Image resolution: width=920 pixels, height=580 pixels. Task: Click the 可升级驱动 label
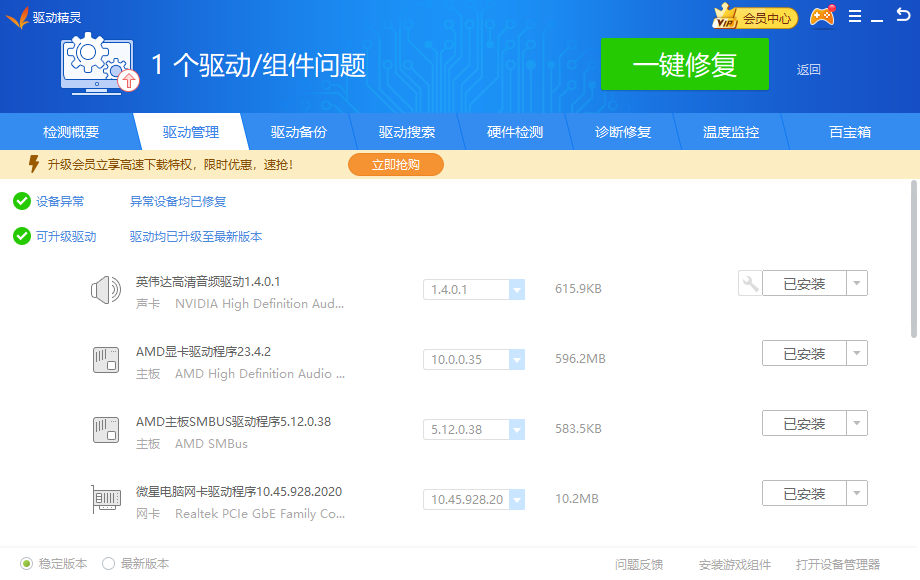pos(66,236)
